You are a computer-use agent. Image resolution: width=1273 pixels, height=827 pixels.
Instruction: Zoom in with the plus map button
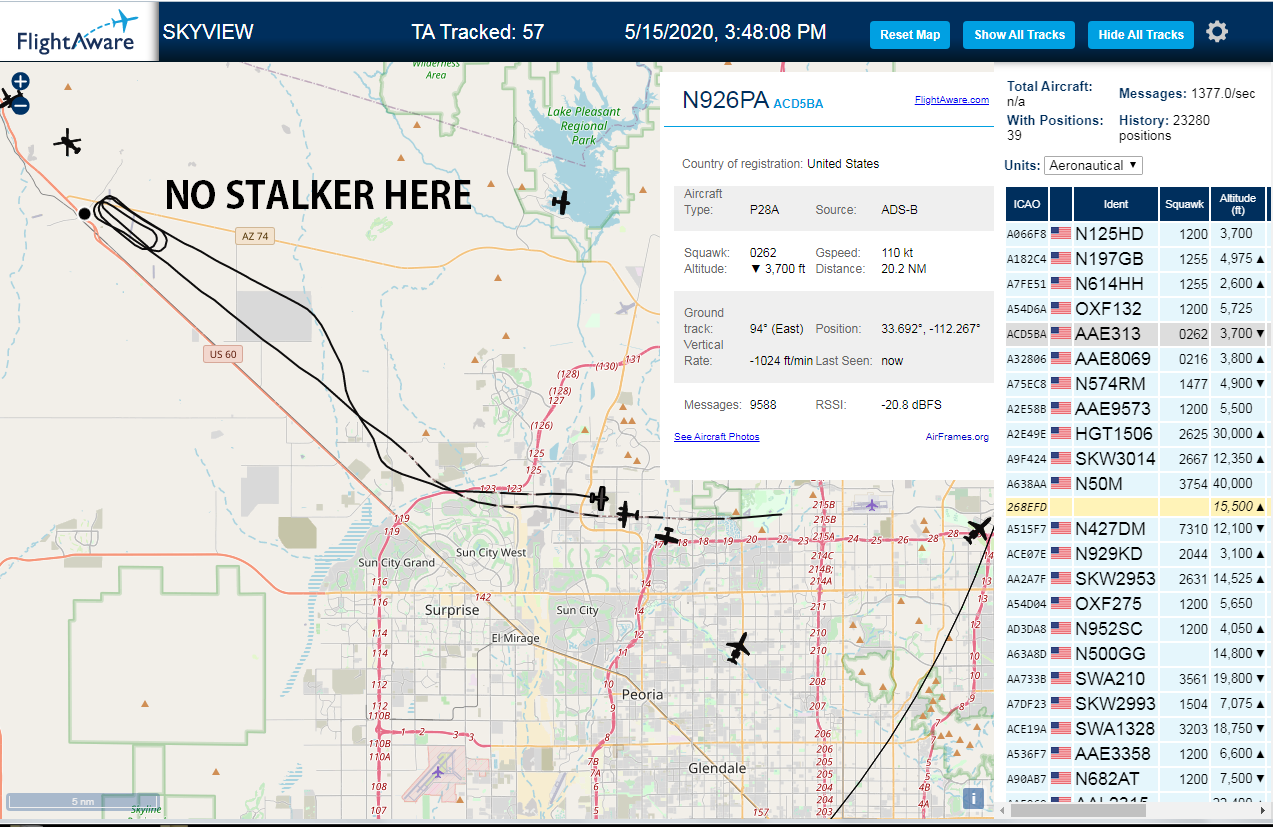(x=21, y=81)
